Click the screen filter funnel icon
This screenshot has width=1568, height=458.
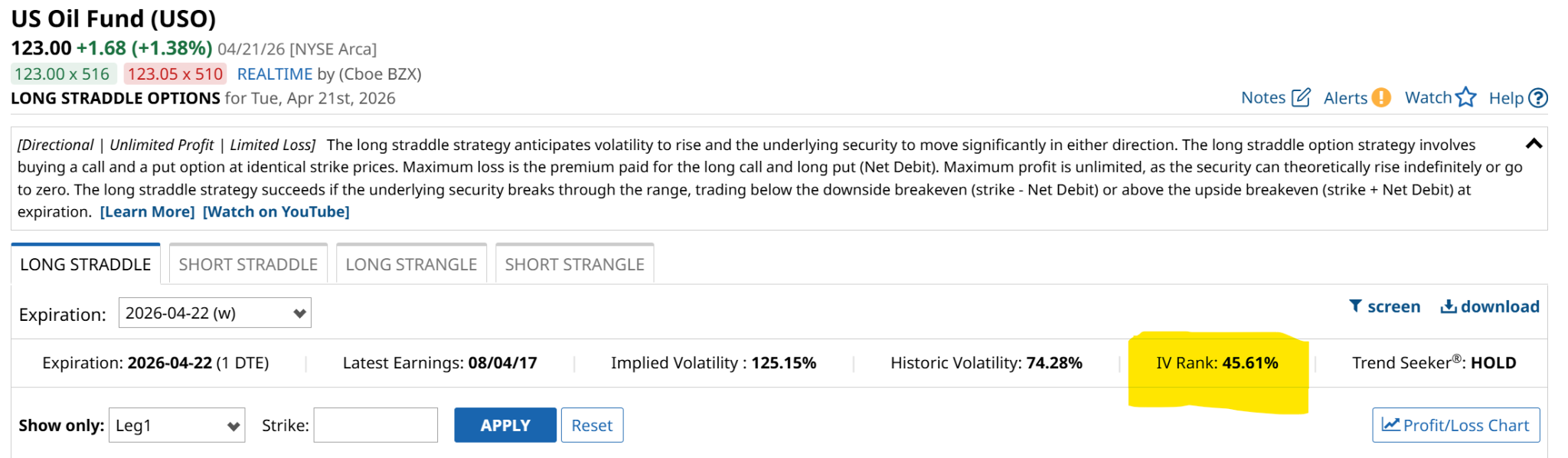[x=1355, y=306]
